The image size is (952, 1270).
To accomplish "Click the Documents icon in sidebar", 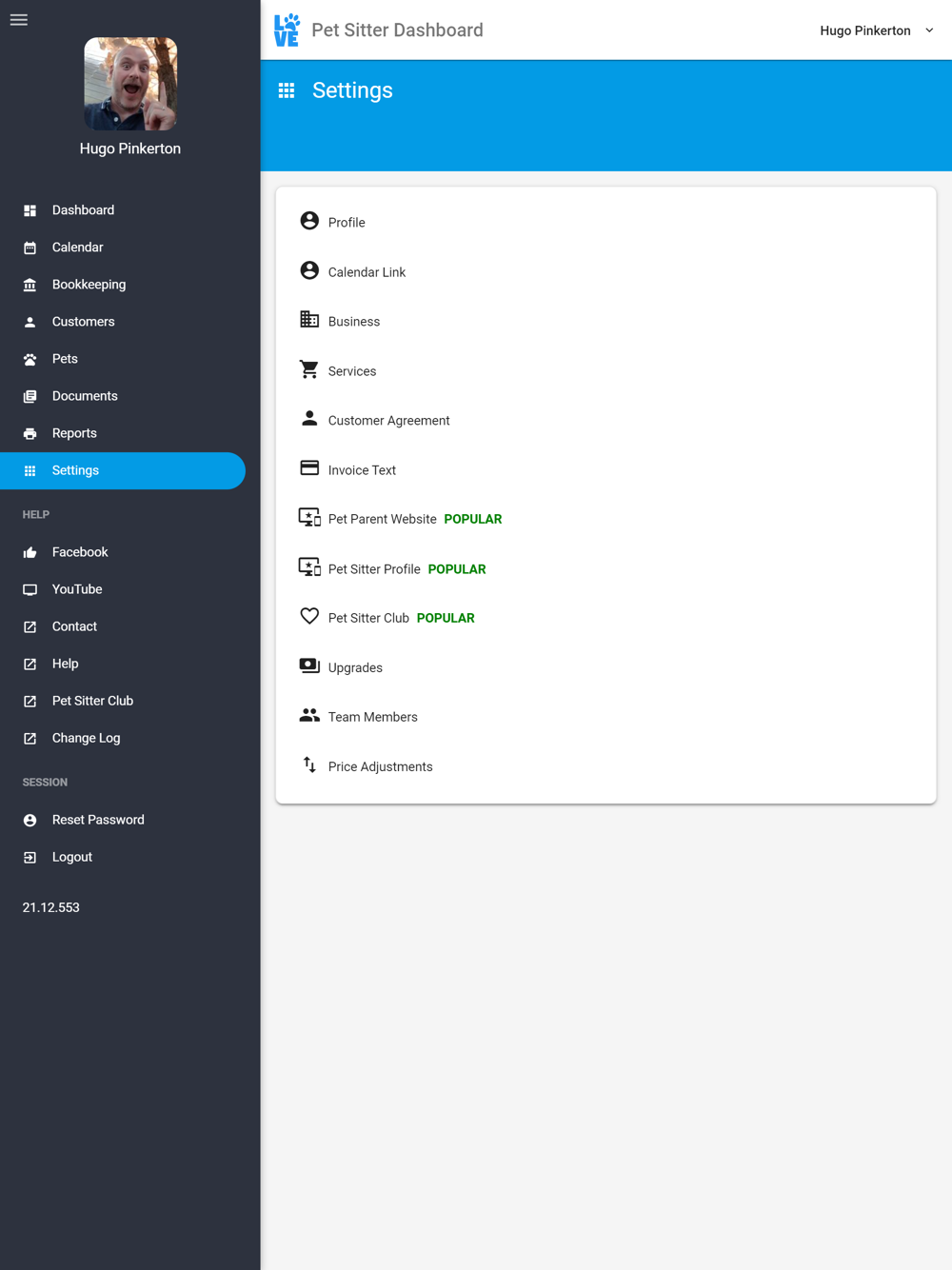I will tap(30, 396).
